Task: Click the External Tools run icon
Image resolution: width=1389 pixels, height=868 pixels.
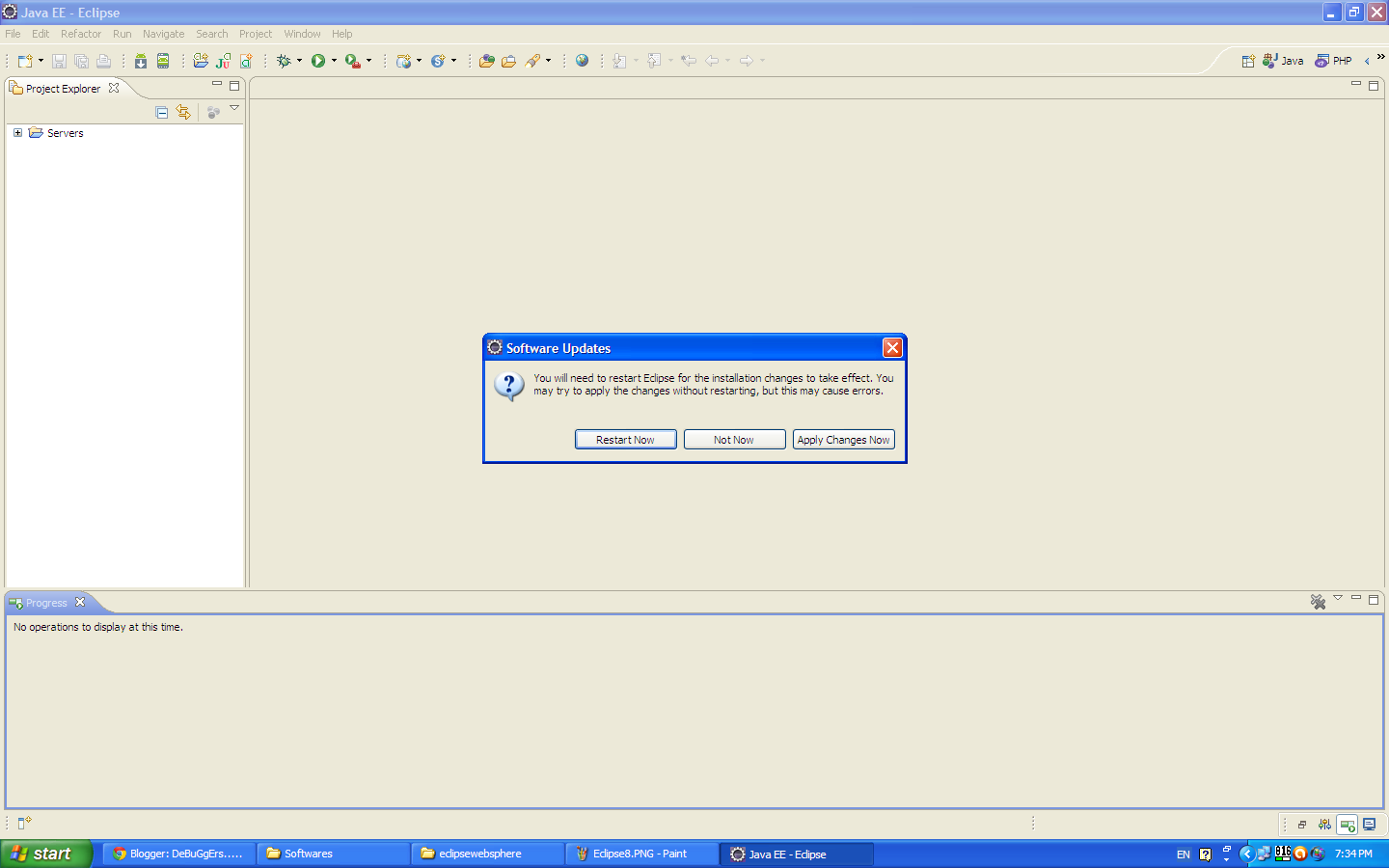Action: point(353,61)
